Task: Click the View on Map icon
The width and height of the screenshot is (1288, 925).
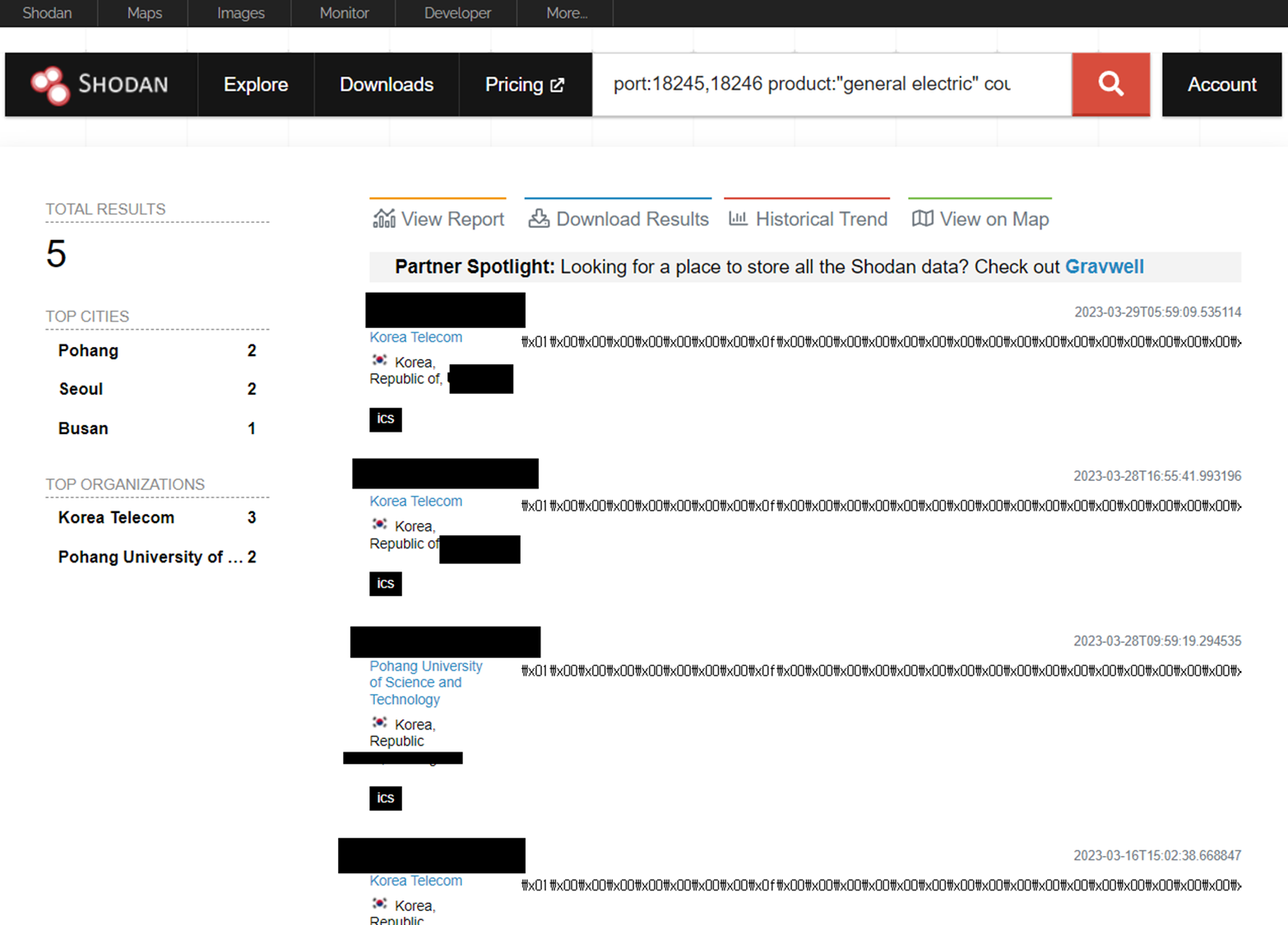Action: tap(923, 218)
